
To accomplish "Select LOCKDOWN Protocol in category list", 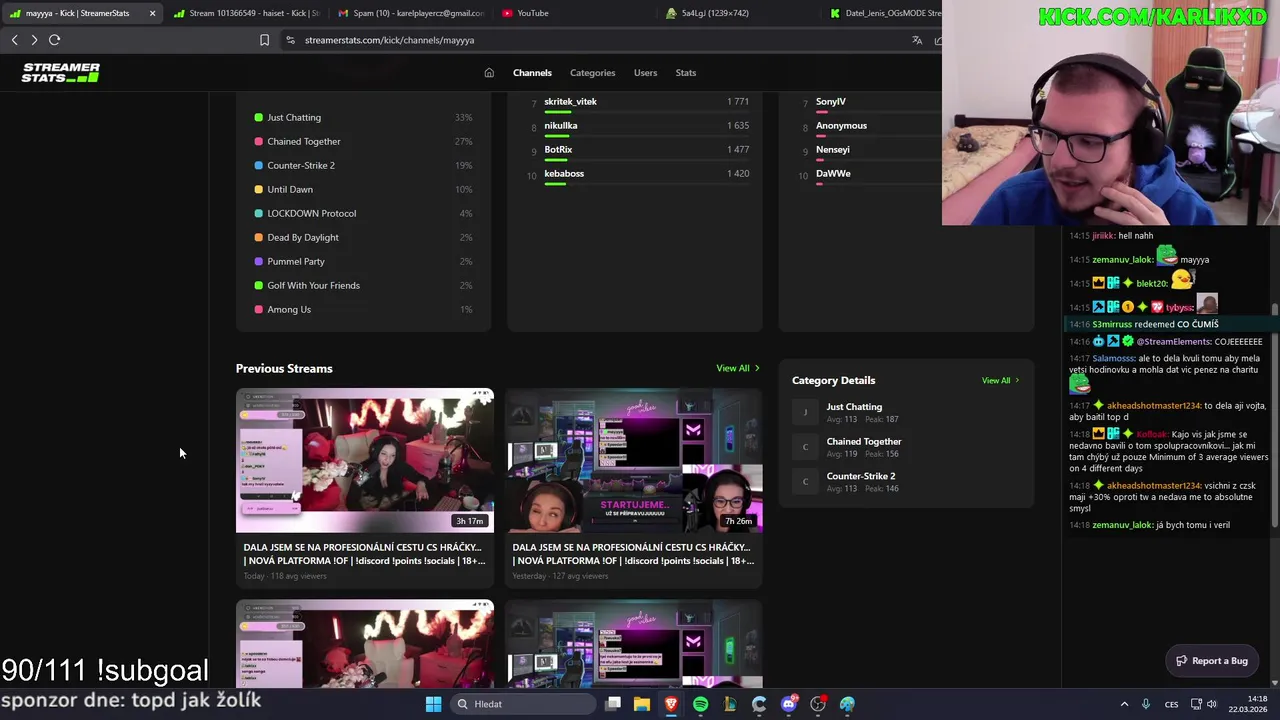I will click(364, 213).
